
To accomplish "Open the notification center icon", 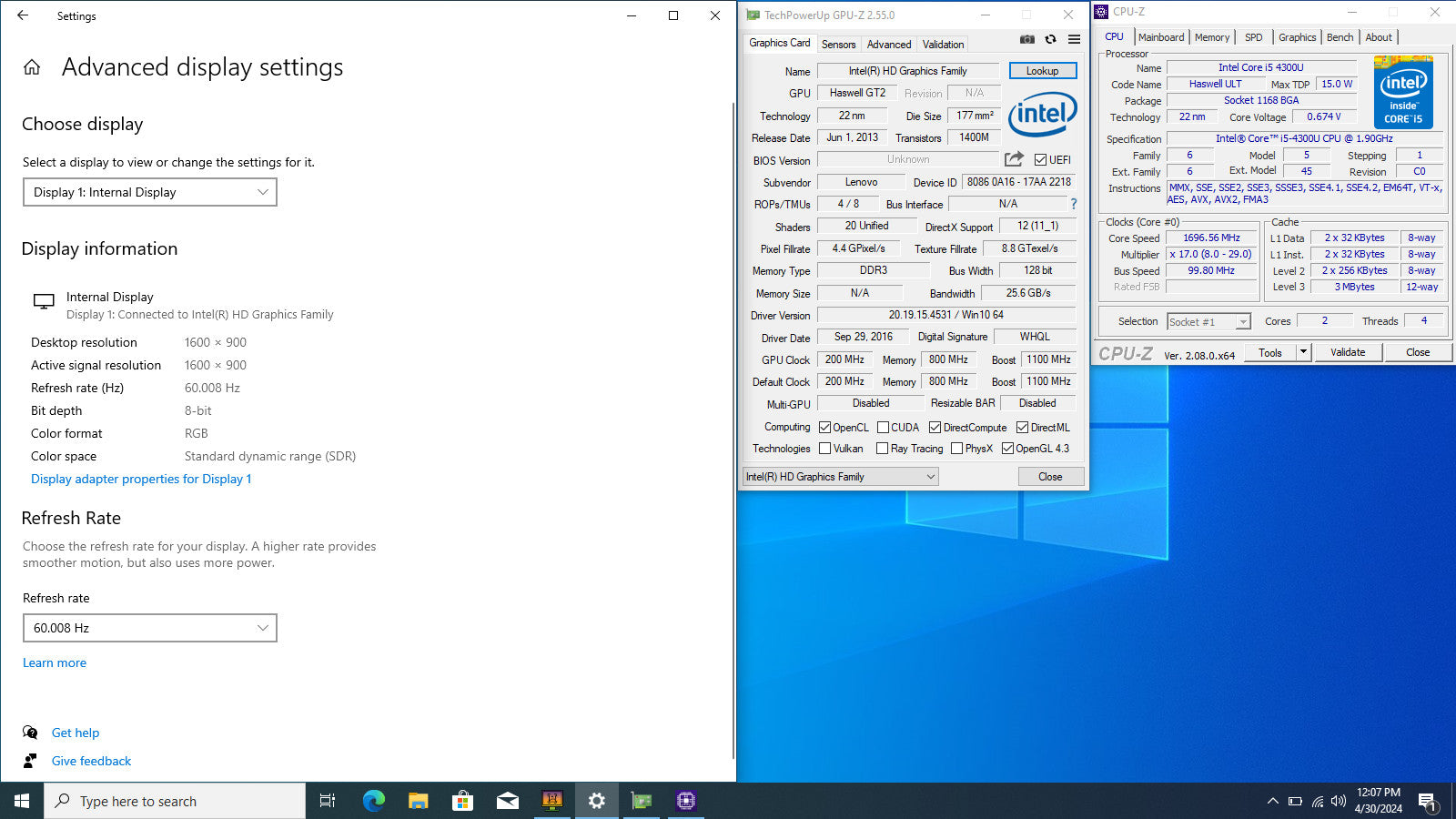I will 1427,802.
